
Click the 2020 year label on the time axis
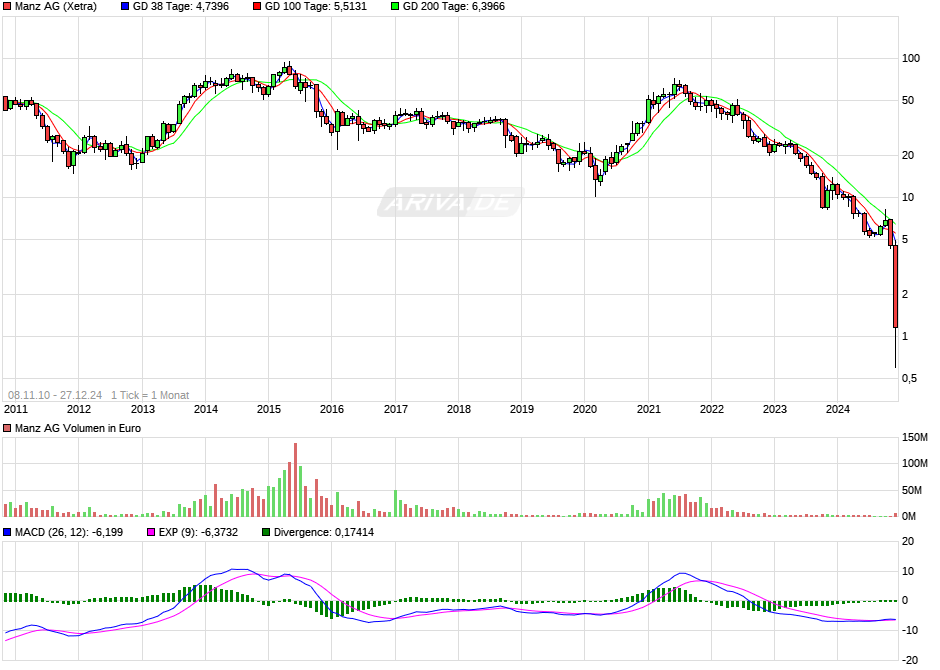pyautogui.click(x=585, y=409)
